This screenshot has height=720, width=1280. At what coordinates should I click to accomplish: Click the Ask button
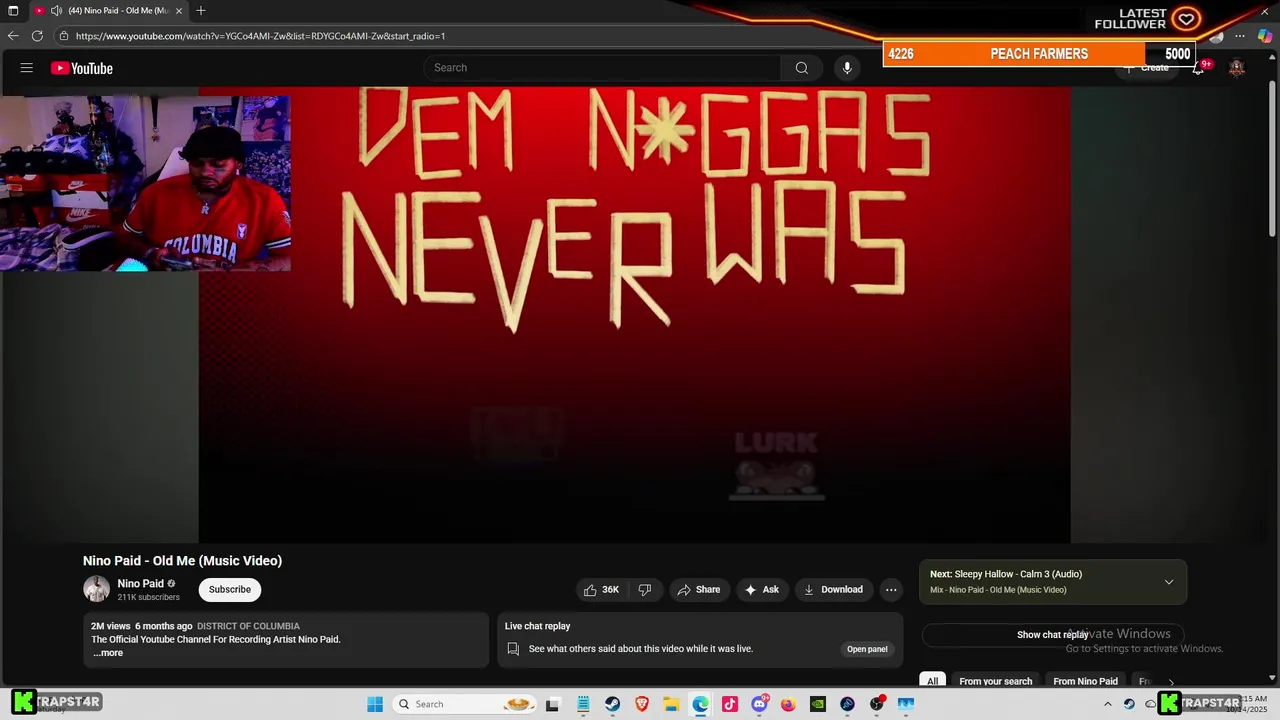(x=762, y=590)
